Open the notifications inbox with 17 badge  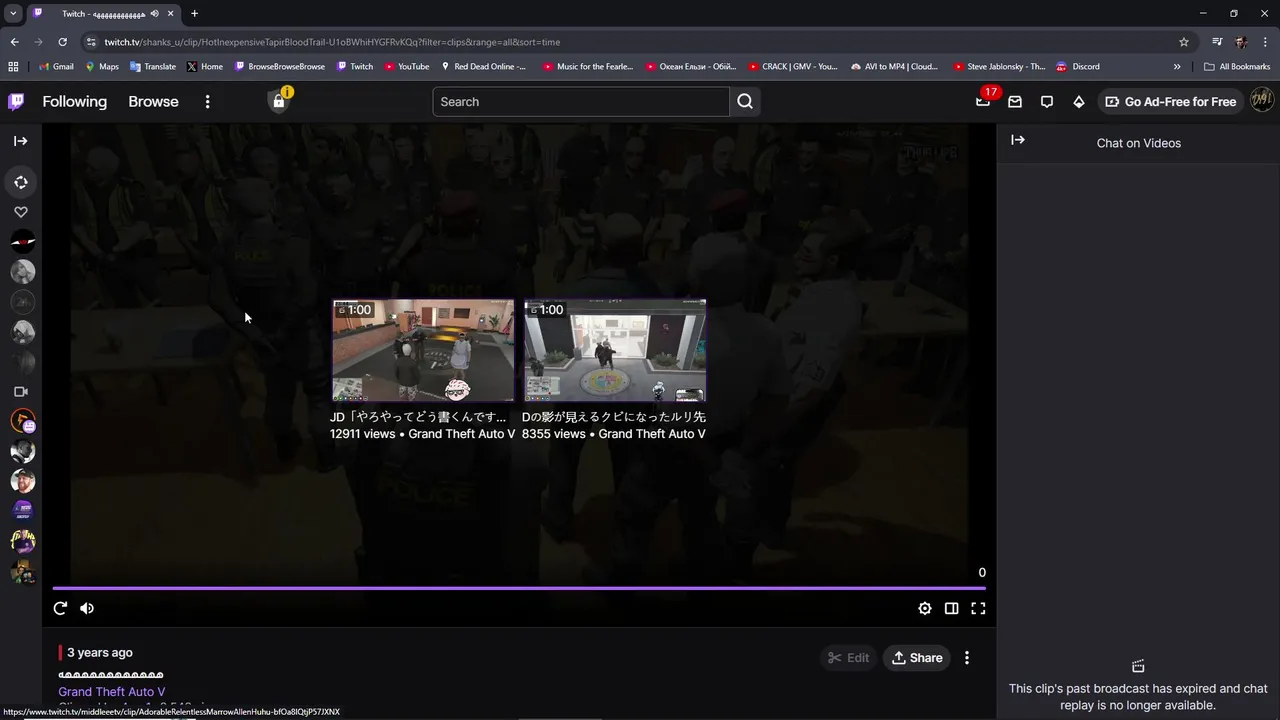(x=983, y=101)
